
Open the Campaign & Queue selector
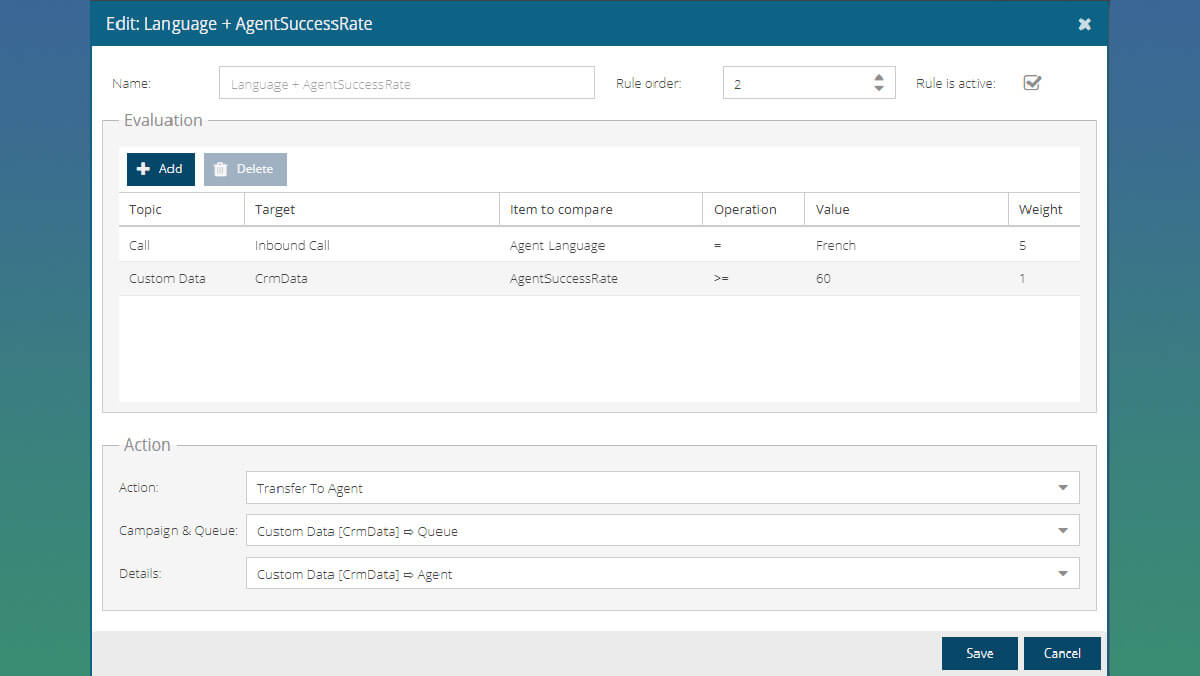pyautogui.click(x=660, y=530)
